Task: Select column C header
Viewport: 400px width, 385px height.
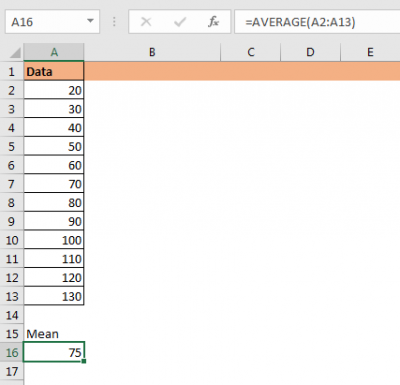Action: click(251, 52)
